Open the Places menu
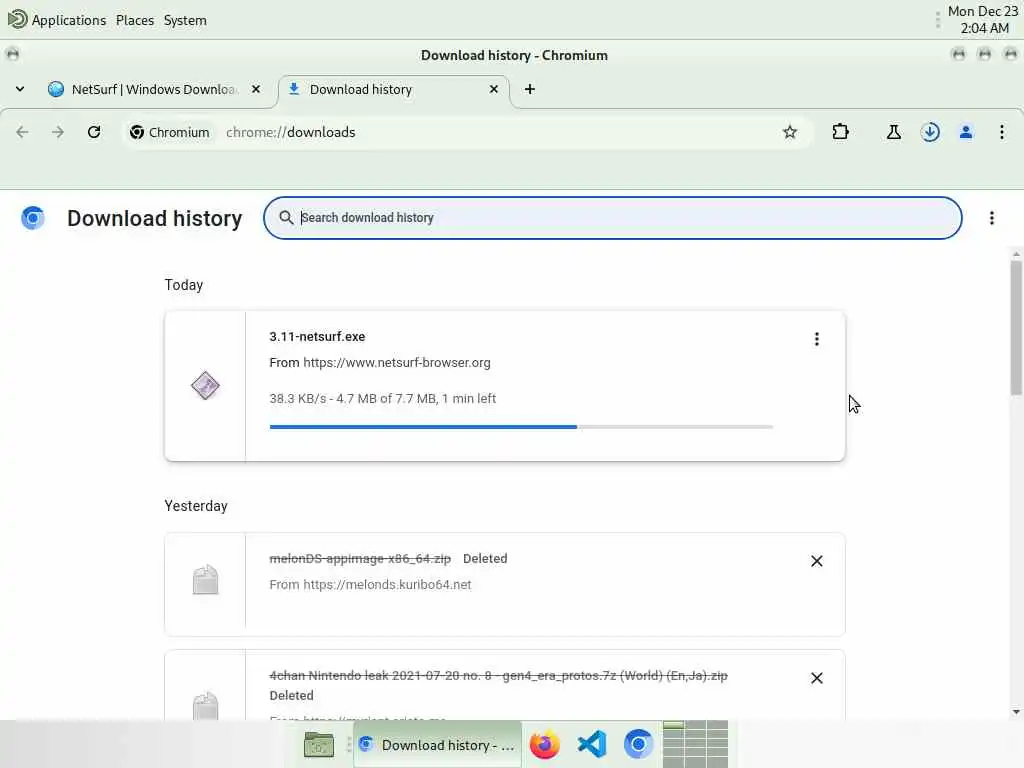Image resolution: width=1024 pixels, height=768 pixels. click(x=135, y=20)
